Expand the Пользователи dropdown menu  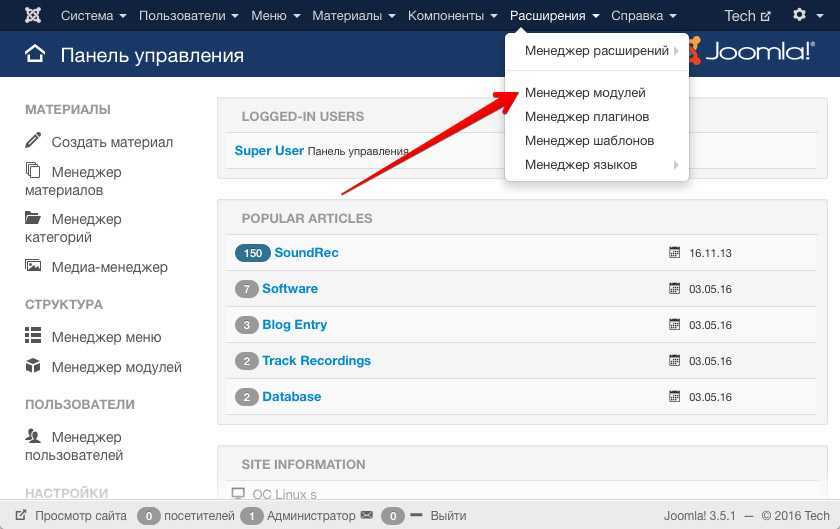(x=188, y=16)
